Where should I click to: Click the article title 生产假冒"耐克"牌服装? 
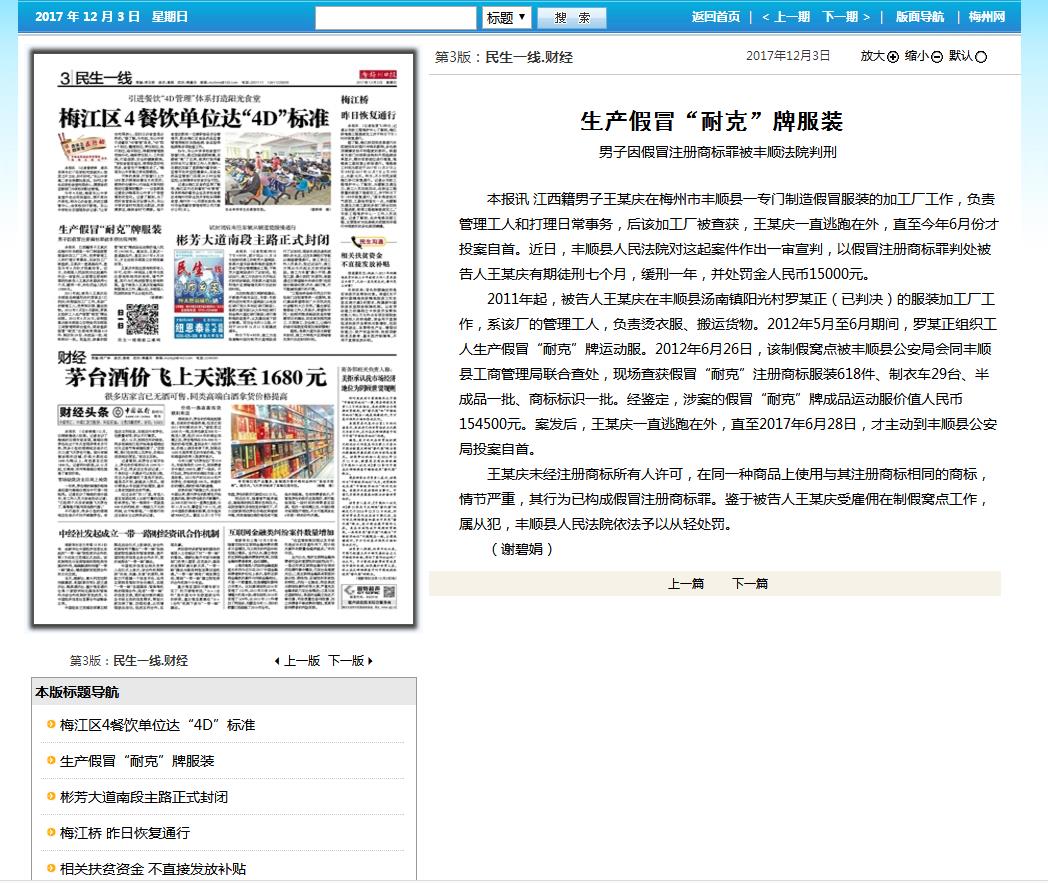712,121
